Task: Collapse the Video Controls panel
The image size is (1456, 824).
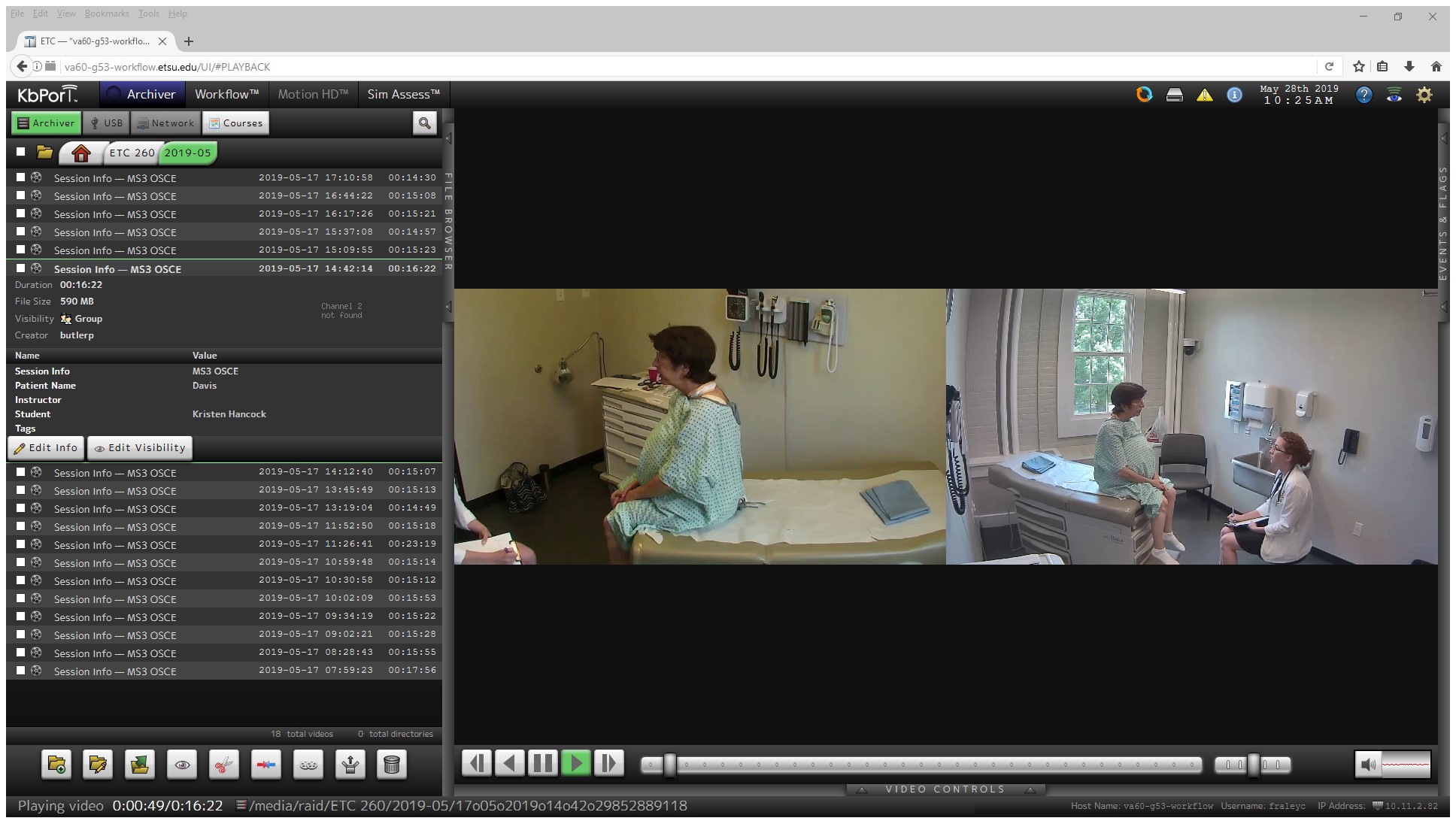Action: [945, 789]
